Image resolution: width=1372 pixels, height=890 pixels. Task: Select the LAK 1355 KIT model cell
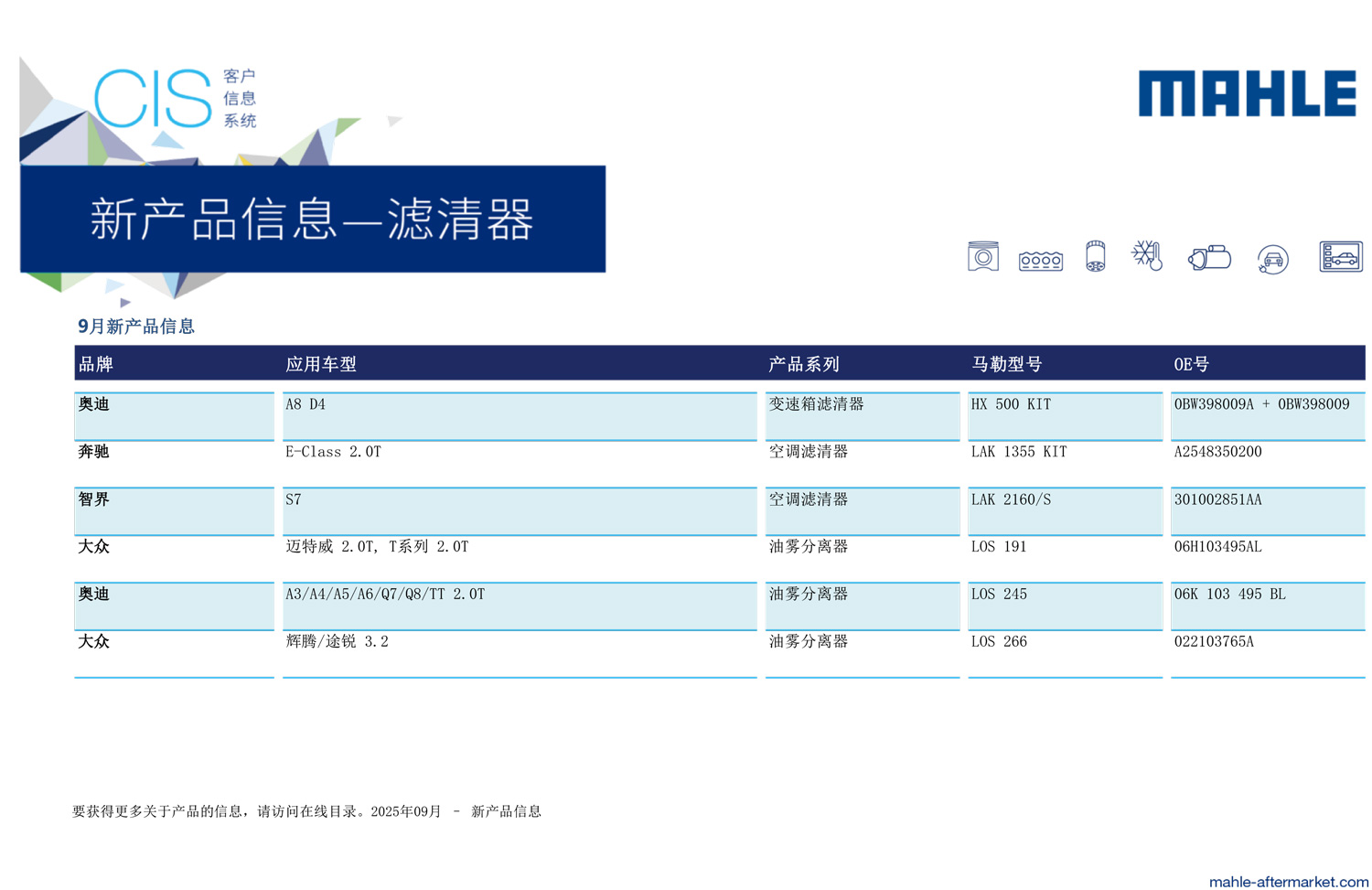pos(1018,452)
